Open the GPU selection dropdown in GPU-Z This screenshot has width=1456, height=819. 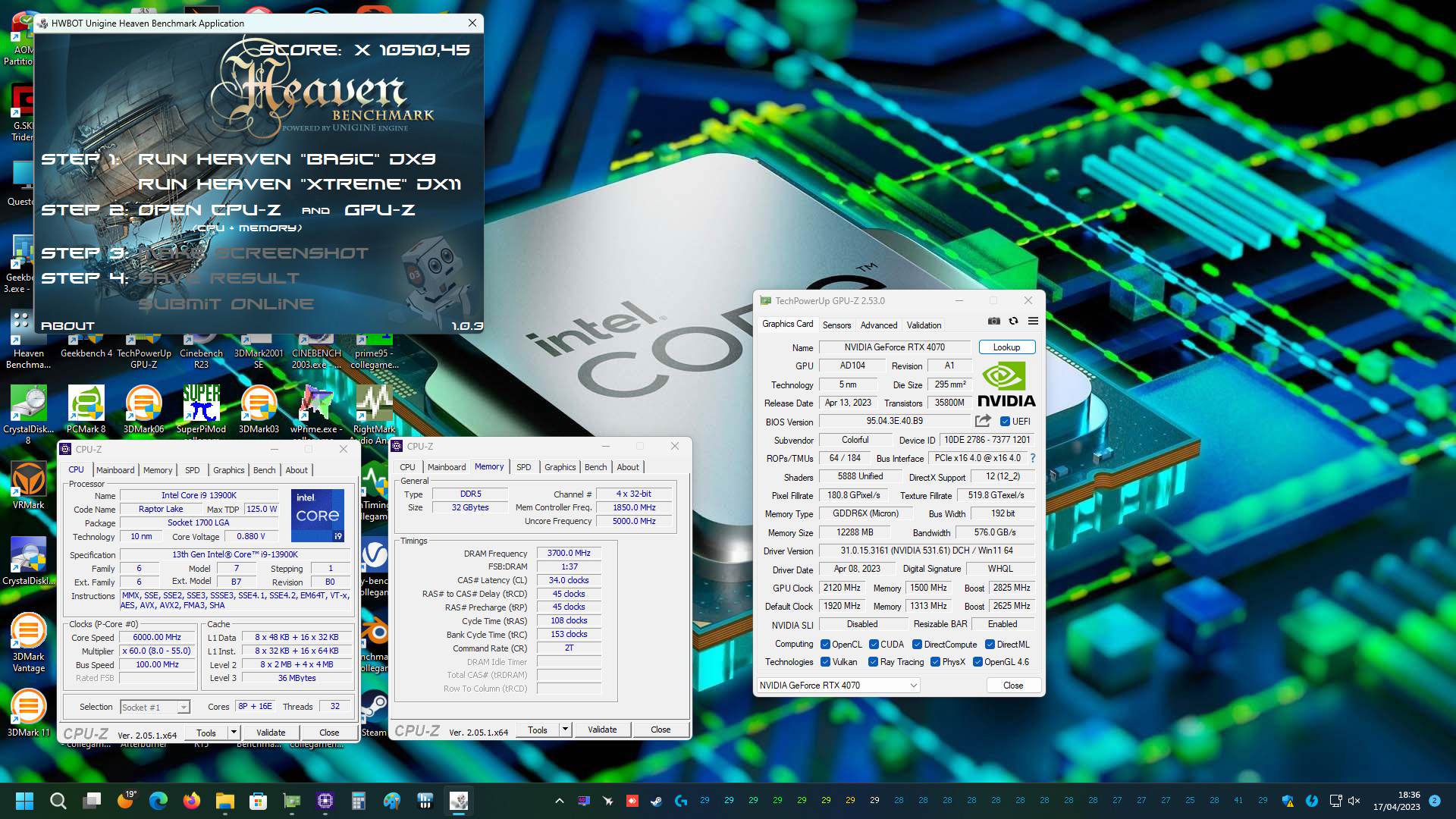[838, 686]
